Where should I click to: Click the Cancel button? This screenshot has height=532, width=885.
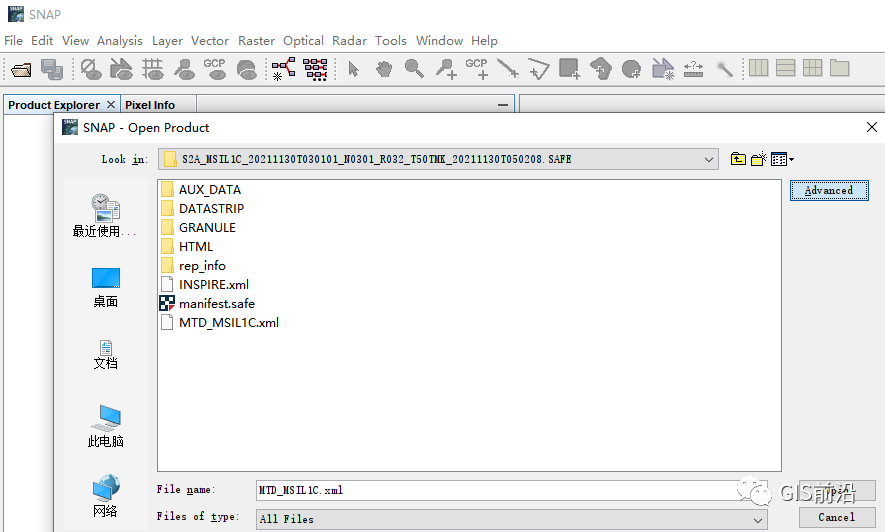[x=836, y=517]
